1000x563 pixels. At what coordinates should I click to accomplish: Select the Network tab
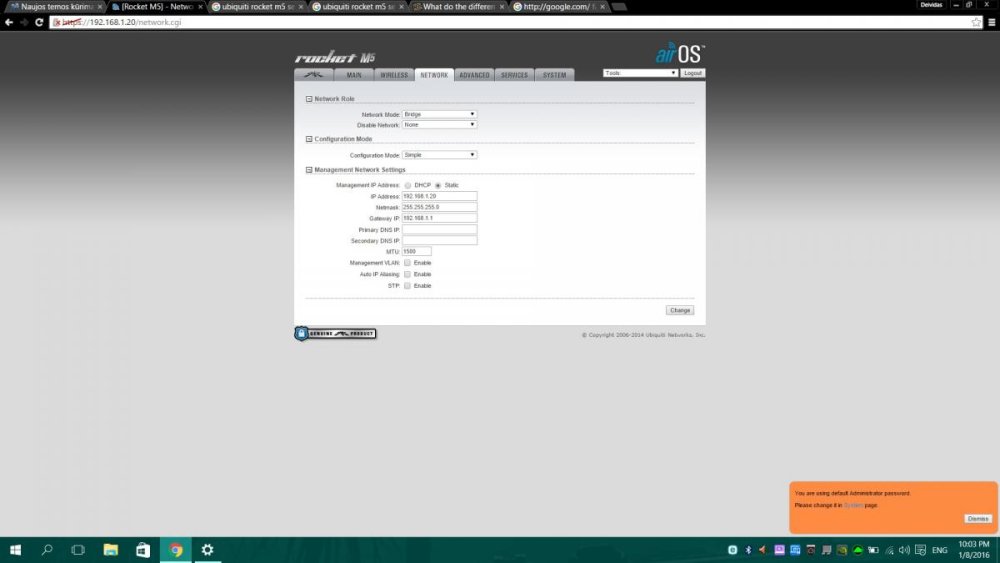(434, 75)
